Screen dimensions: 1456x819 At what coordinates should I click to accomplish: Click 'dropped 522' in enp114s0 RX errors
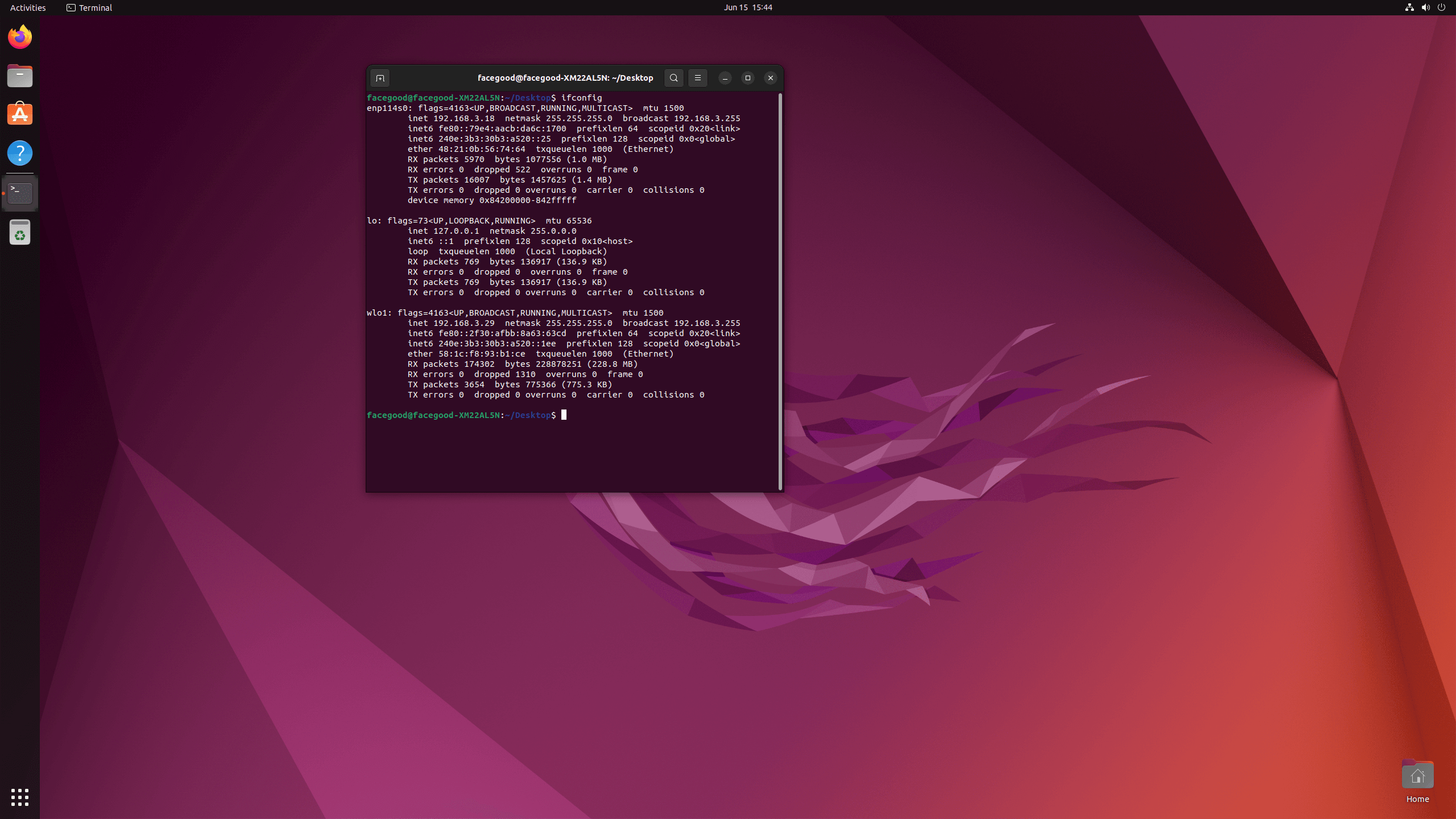coord(502,169)
